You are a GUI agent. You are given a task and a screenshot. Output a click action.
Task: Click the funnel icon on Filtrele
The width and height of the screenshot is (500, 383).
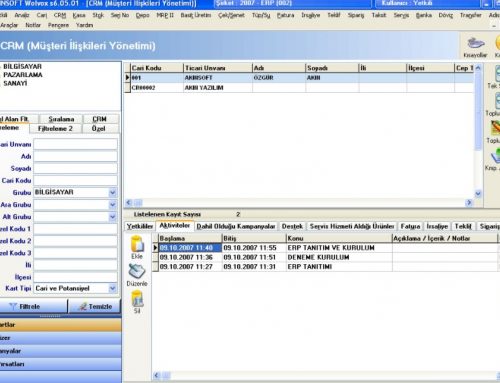(x=13, y=306)
